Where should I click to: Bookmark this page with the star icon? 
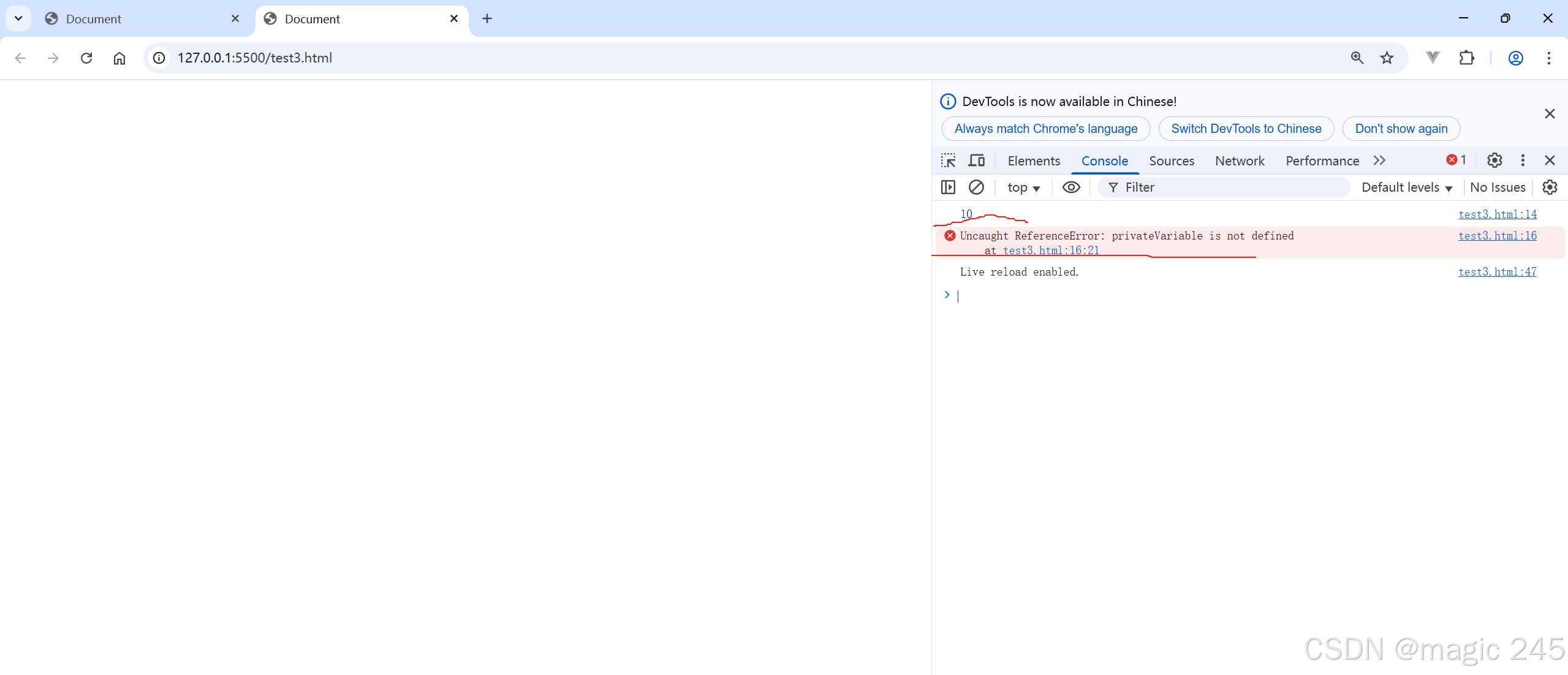click(x=1387, y=58)
